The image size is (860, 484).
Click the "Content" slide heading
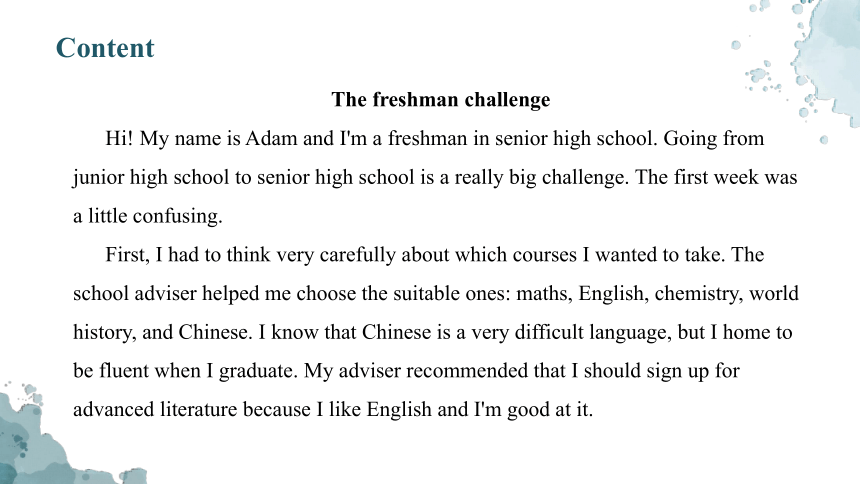coord(105,48)
